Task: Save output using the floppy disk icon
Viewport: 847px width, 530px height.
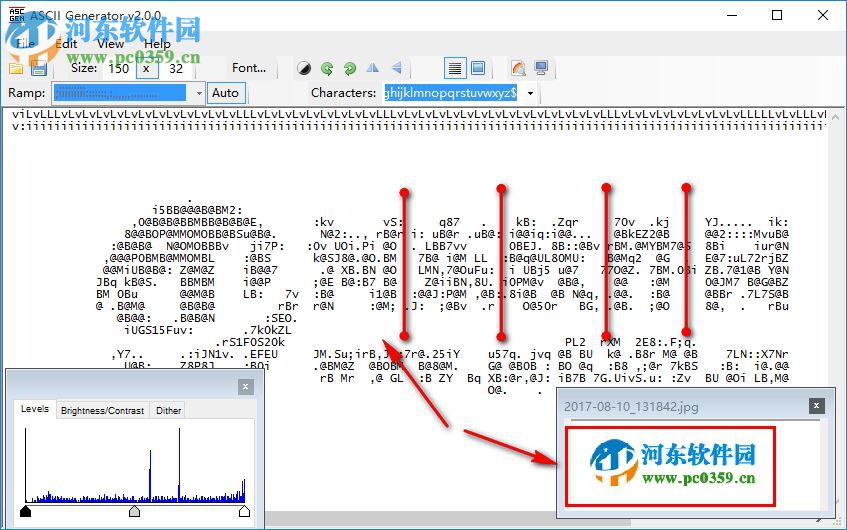Action: [x=39, y=69]
